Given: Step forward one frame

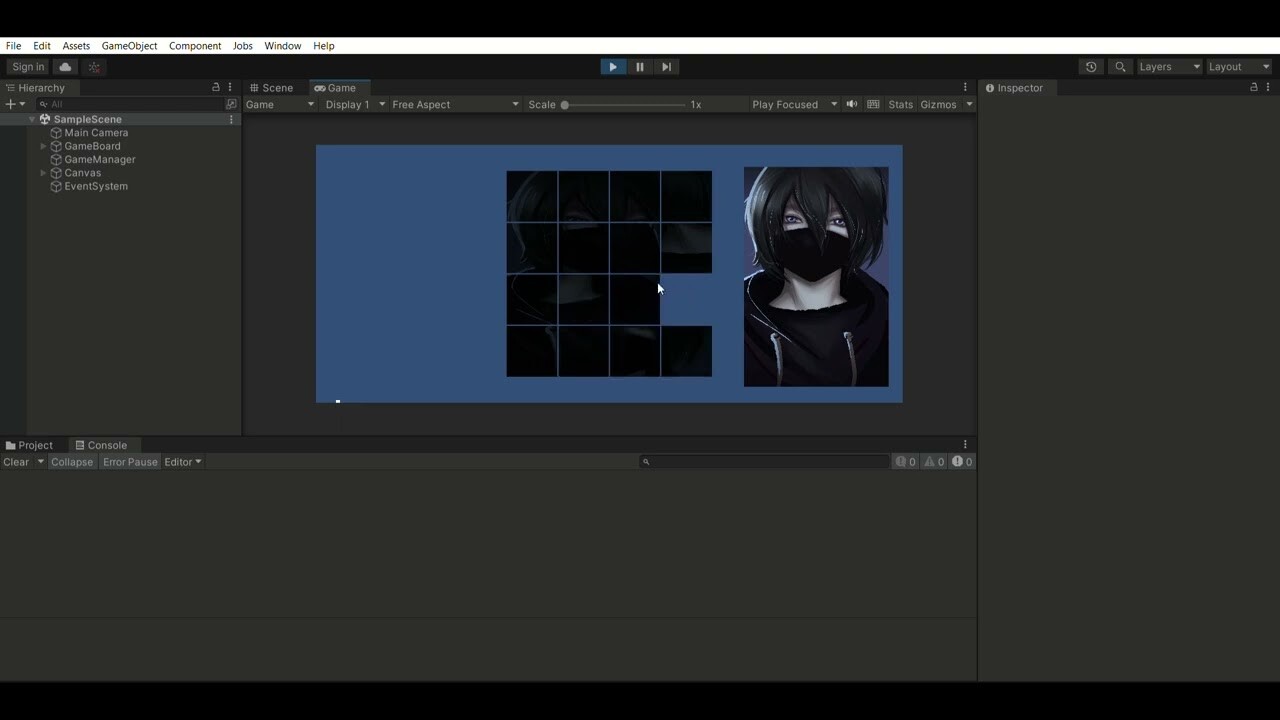Looking at the screenshot, I should (666, 67).
